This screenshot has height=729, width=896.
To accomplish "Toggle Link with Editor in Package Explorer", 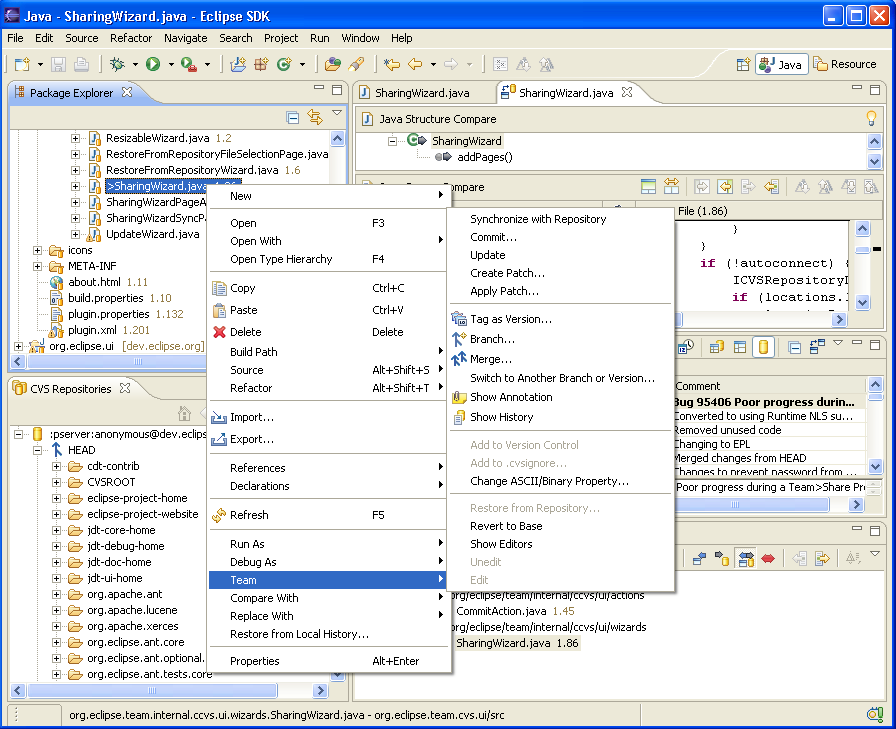I will (315, 118).
